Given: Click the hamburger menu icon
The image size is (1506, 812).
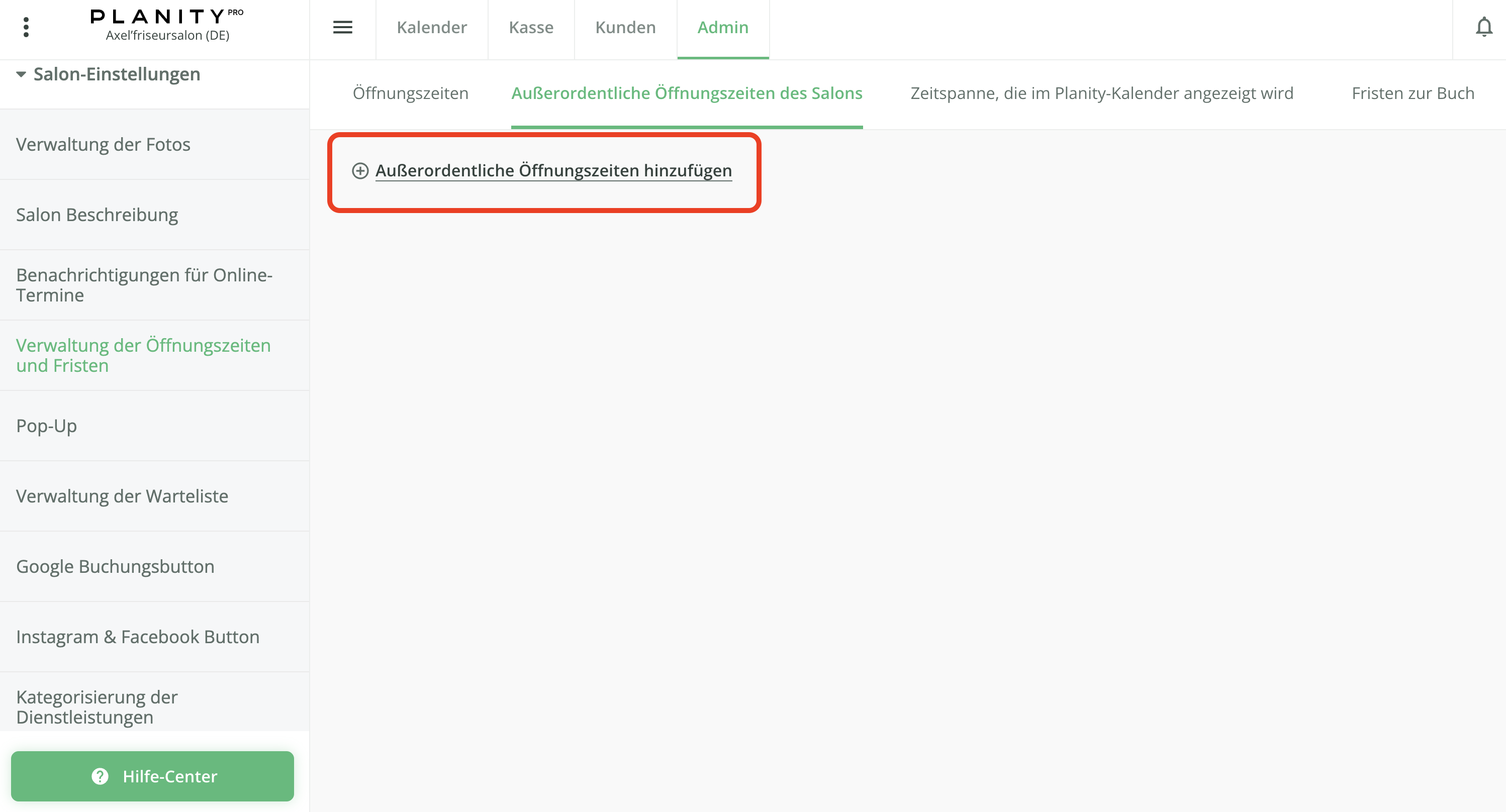Looking at the screenshot, I should tap(343, 27).
